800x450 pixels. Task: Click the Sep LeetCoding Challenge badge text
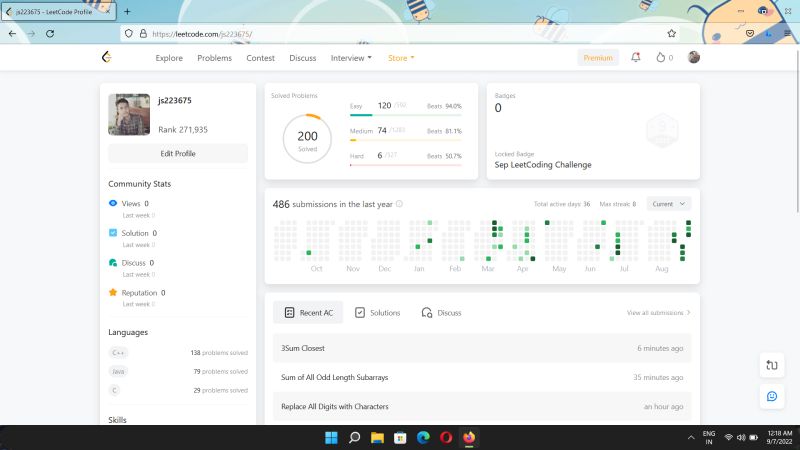(x=543, y=165)
